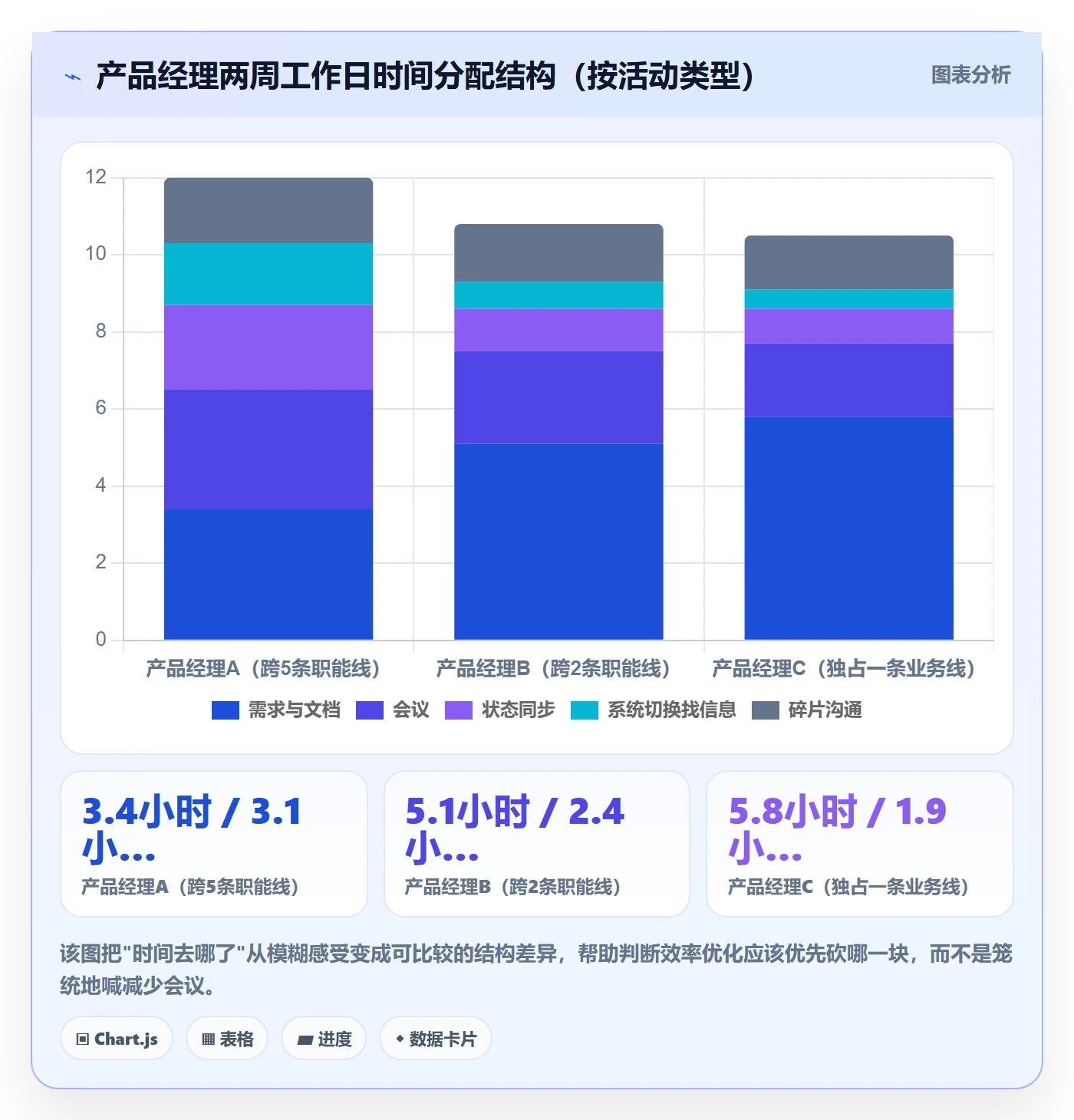This screenshot has height=1120, width=1074.
Task: Click 产品经理C's blue 需求与文档 bar segment
Action: 849,529
